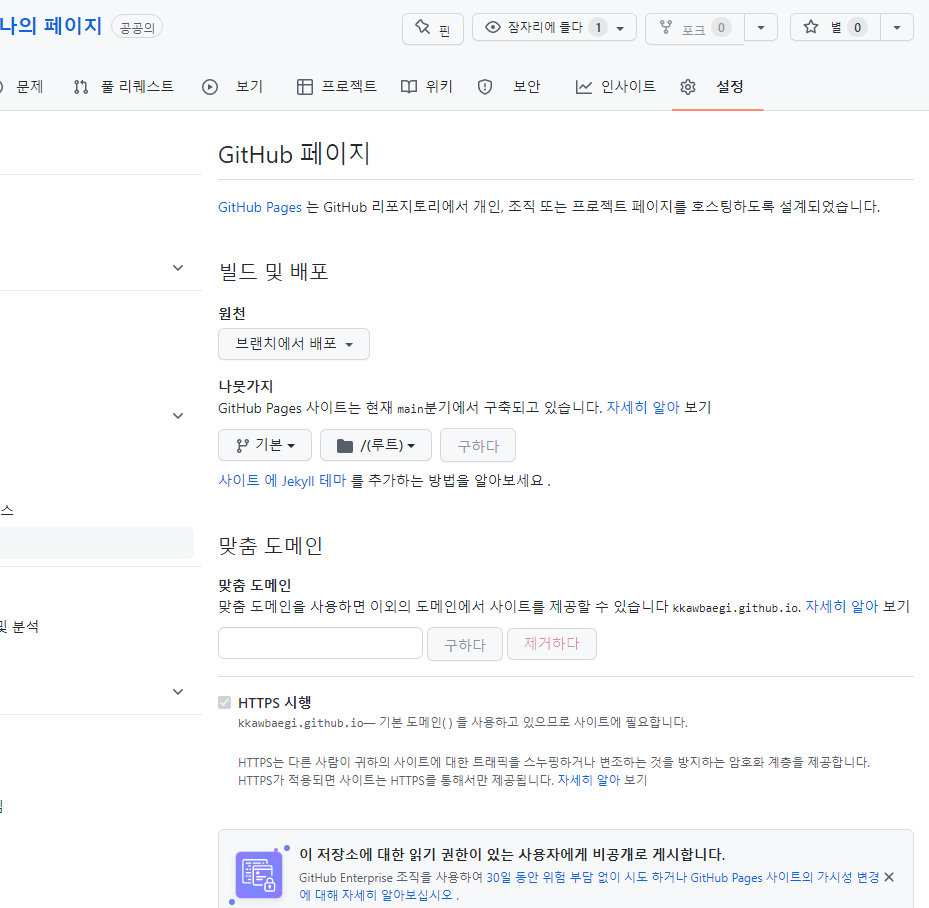The image size is (929, 908).
Task: Click the 나의 페이지 repository link
Action: (51, 27)
